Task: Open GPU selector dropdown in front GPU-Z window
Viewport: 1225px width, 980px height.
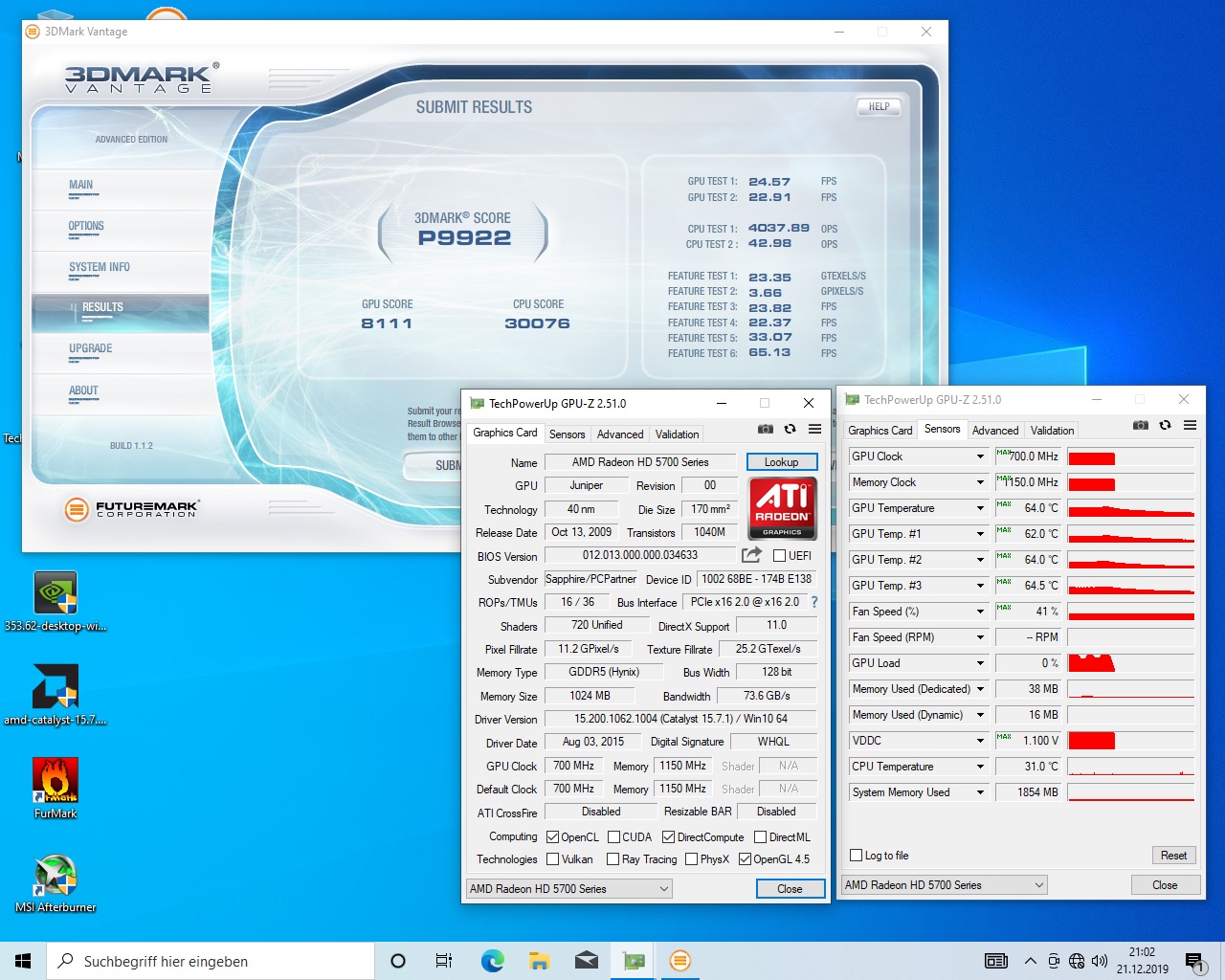Action: 568,889
